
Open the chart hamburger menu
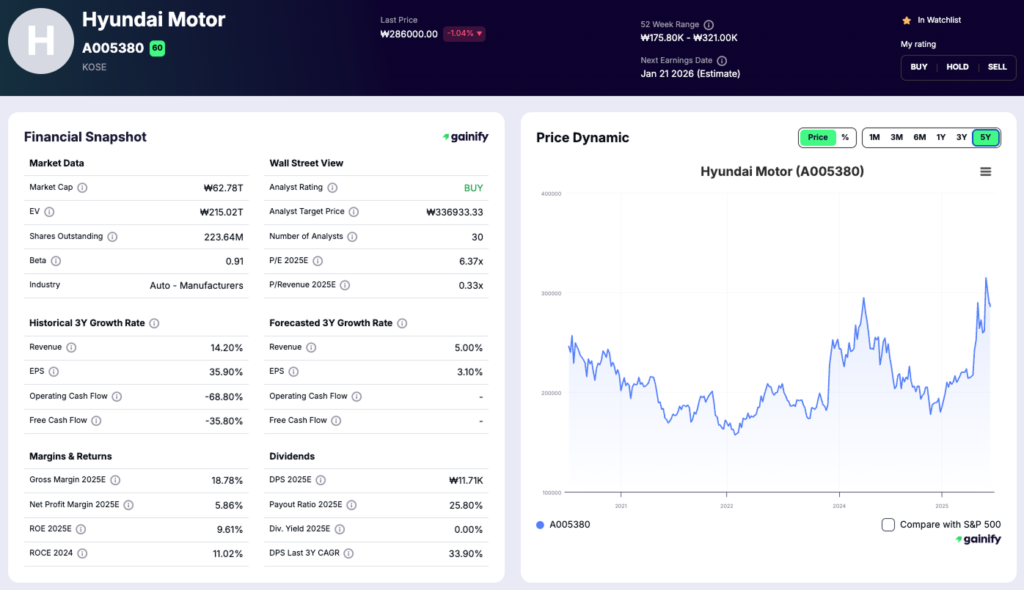click(985, 171)
